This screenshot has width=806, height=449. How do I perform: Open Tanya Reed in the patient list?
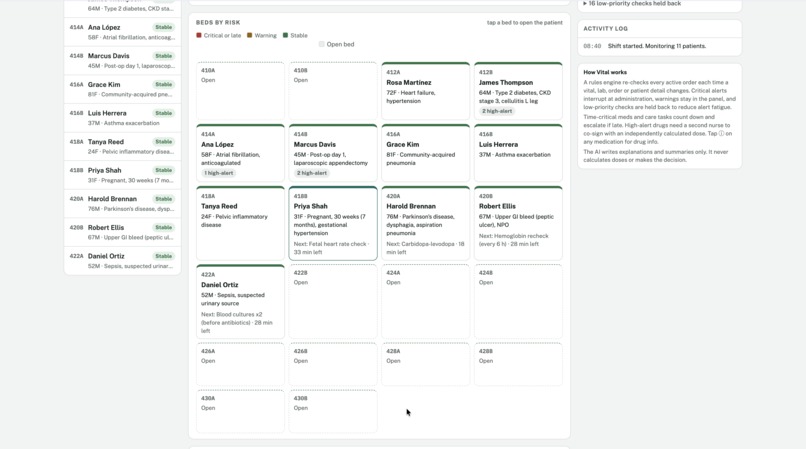point(122,146)
